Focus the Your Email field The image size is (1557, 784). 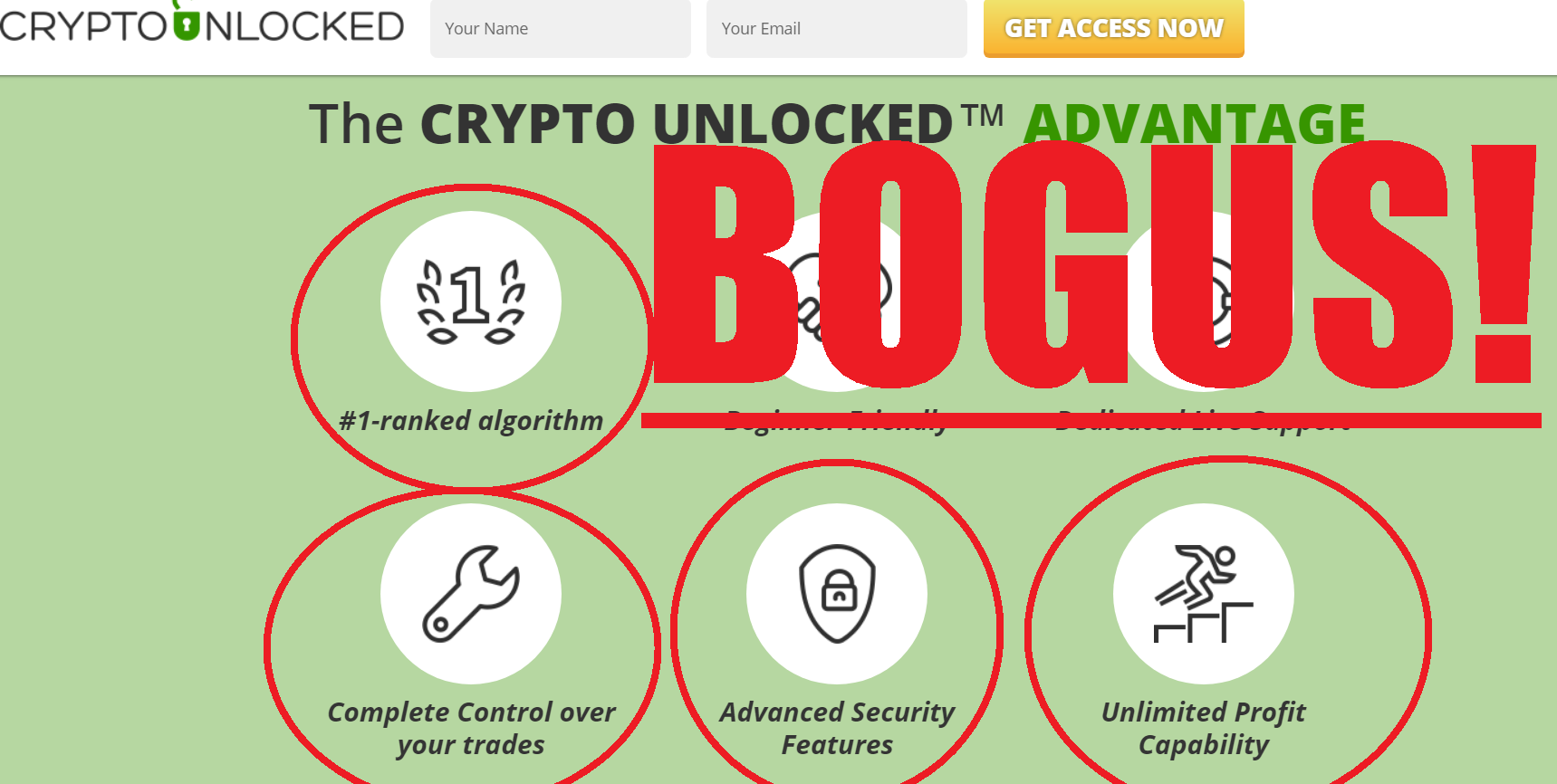pos(837,29)
